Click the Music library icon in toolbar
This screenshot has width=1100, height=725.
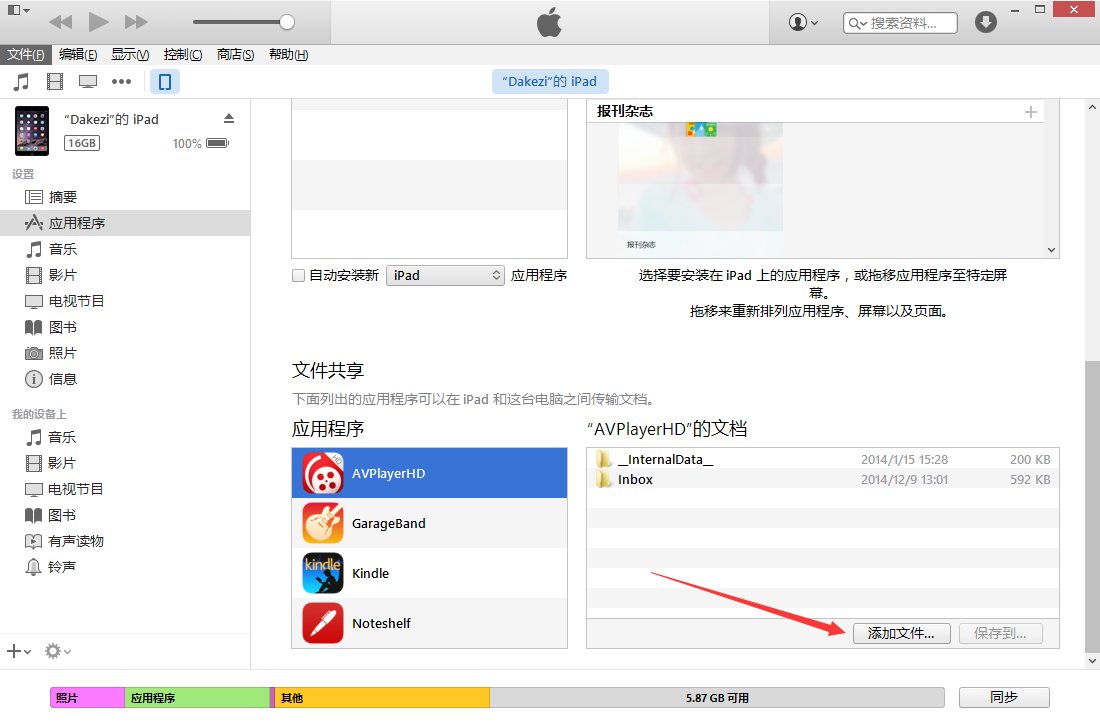point(21,82)
